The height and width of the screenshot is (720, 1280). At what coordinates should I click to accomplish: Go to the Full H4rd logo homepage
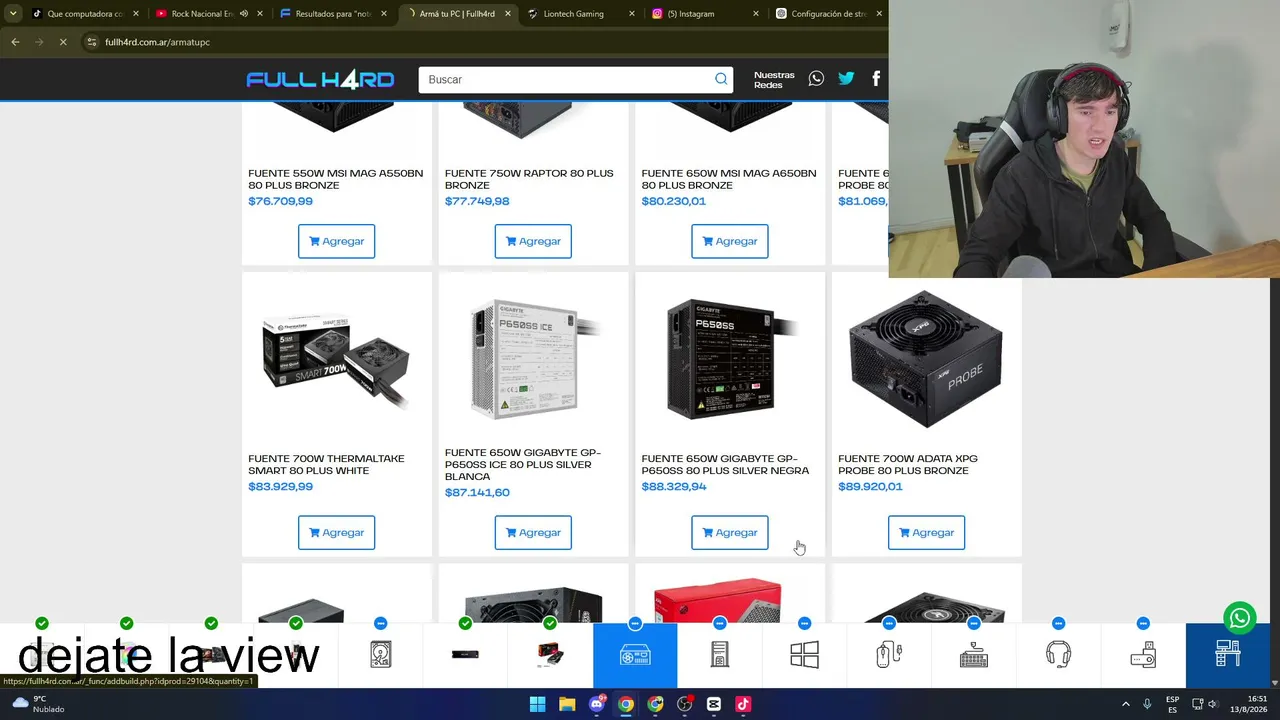[x=320, y=80]
